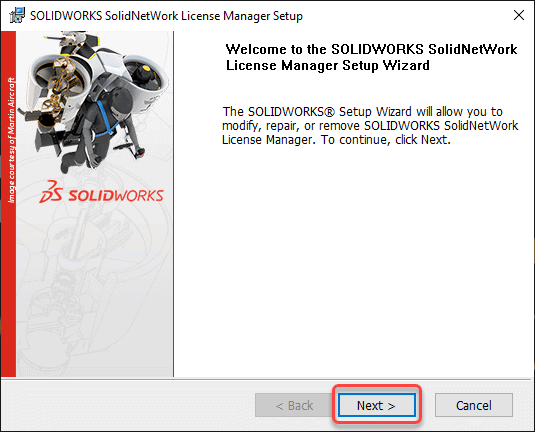Viewport: 535px width, 432px height.
Task: Close the setup wizard window
Action: tap(519, 15)
